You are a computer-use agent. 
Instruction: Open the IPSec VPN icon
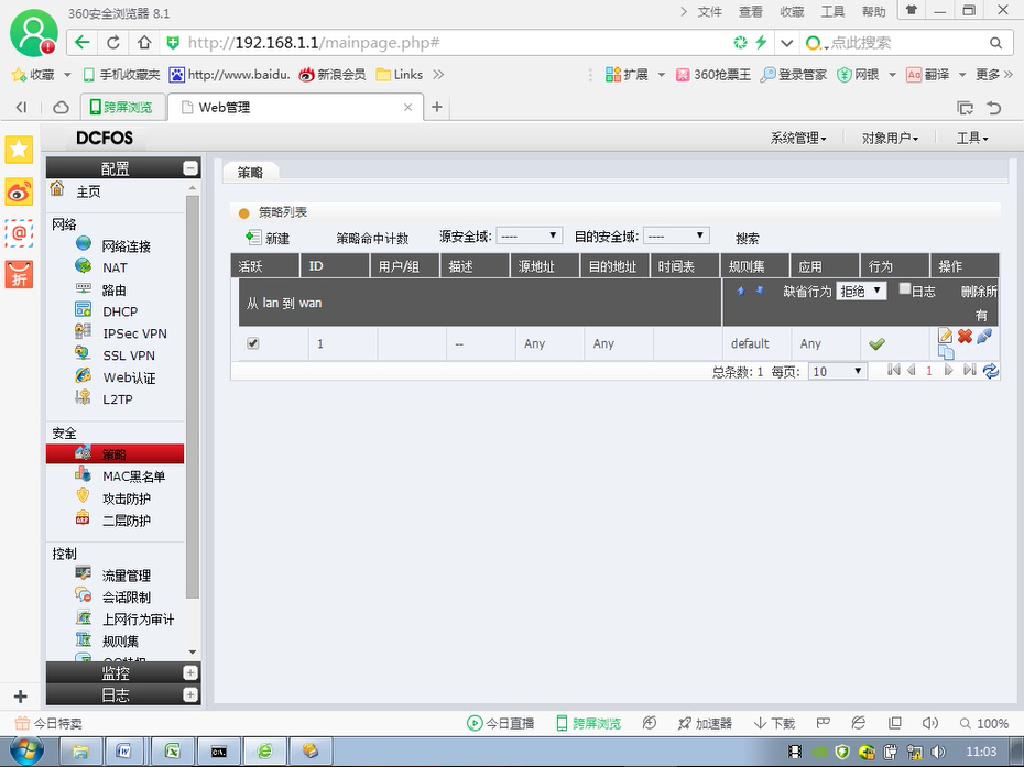pos(83,331)
